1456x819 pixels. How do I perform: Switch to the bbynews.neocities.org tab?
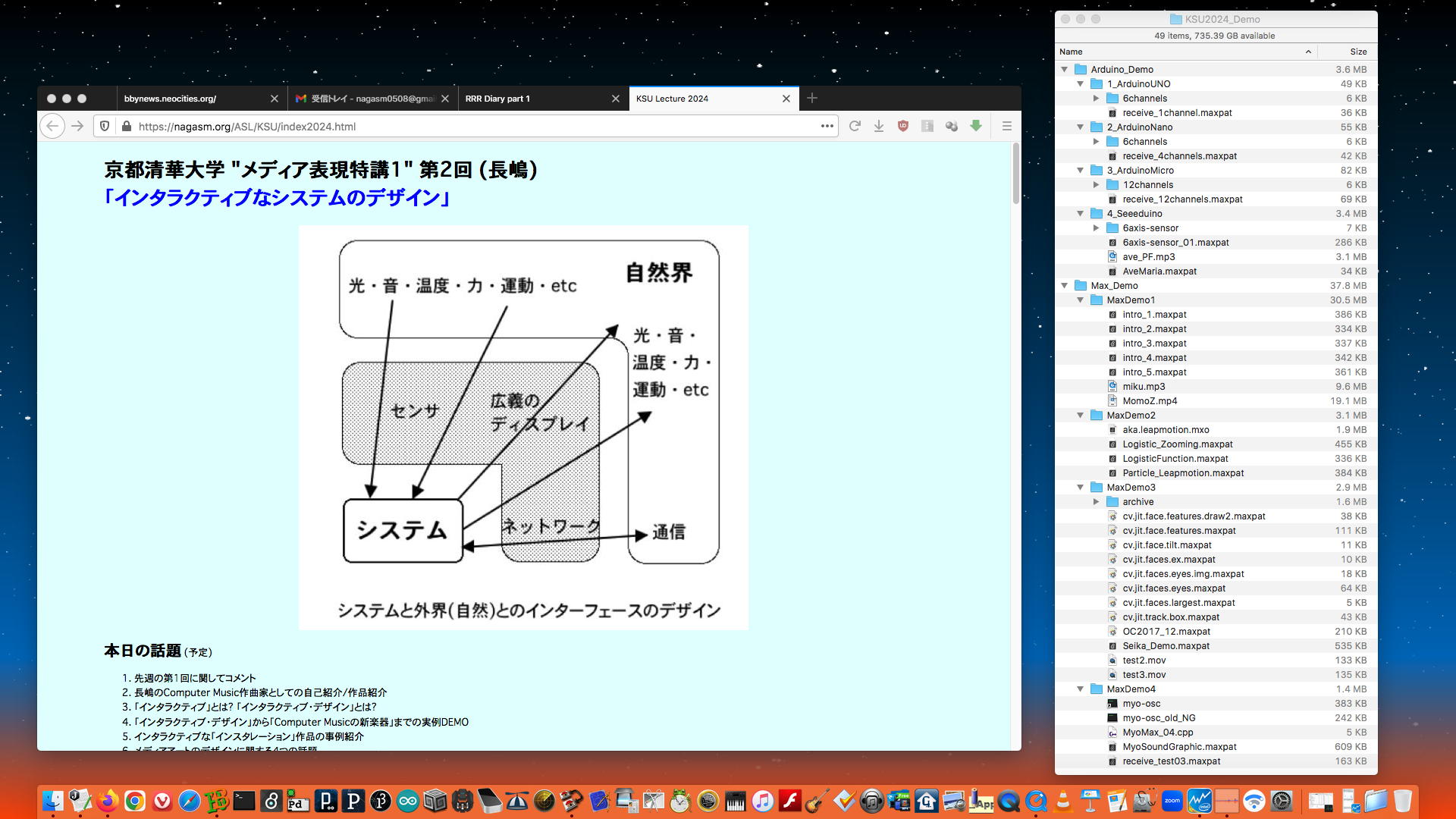[190, 99]
